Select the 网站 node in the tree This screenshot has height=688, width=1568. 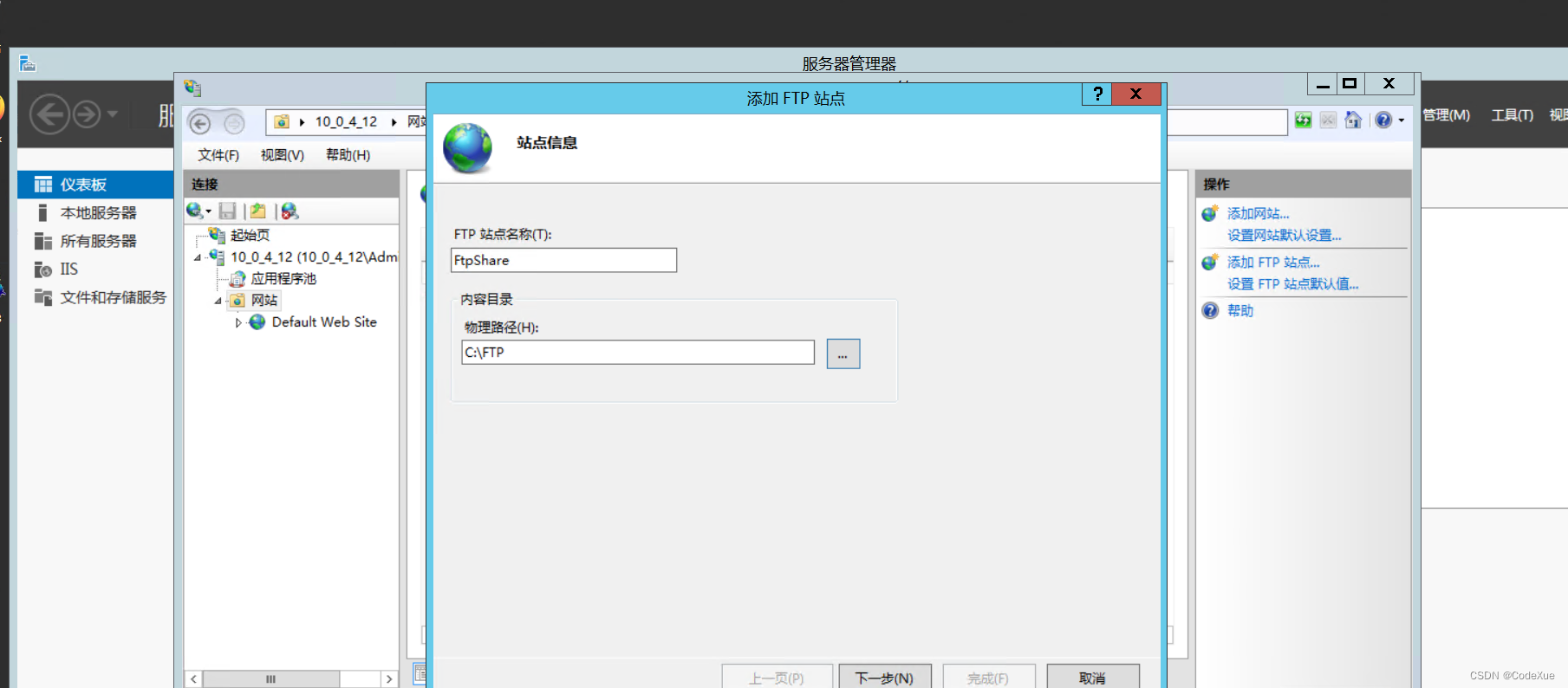pos(264,301)
